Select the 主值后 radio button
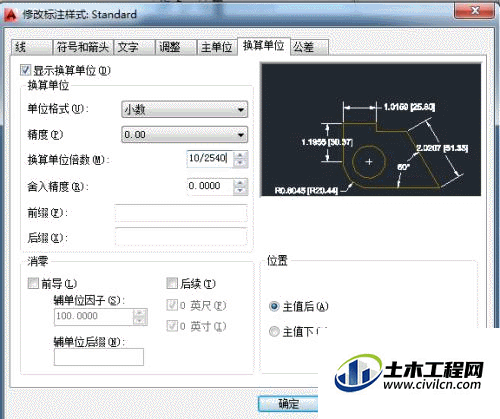The width and height of the screenshot is (500, 419). [x=274, y=306]
